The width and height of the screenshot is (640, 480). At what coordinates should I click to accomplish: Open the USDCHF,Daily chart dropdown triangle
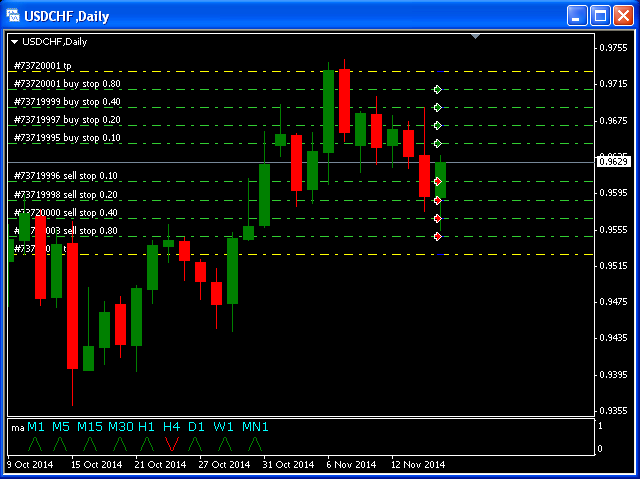[x=14, y=42]
